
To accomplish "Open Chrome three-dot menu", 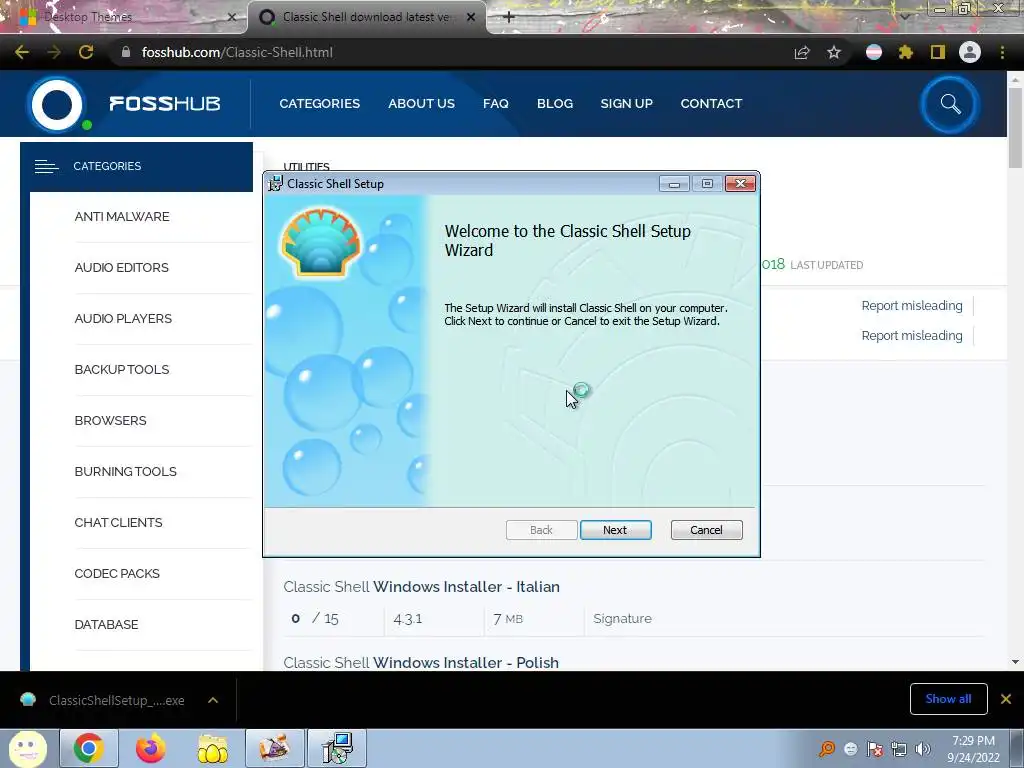I will click(x=1002, y=52).
